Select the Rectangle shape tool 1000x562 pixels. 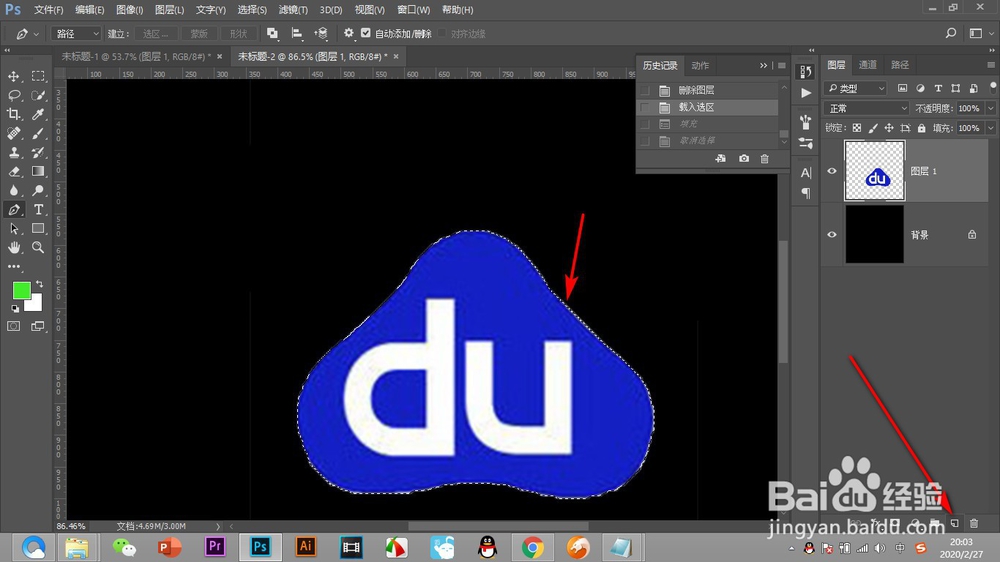pos(38,228)
